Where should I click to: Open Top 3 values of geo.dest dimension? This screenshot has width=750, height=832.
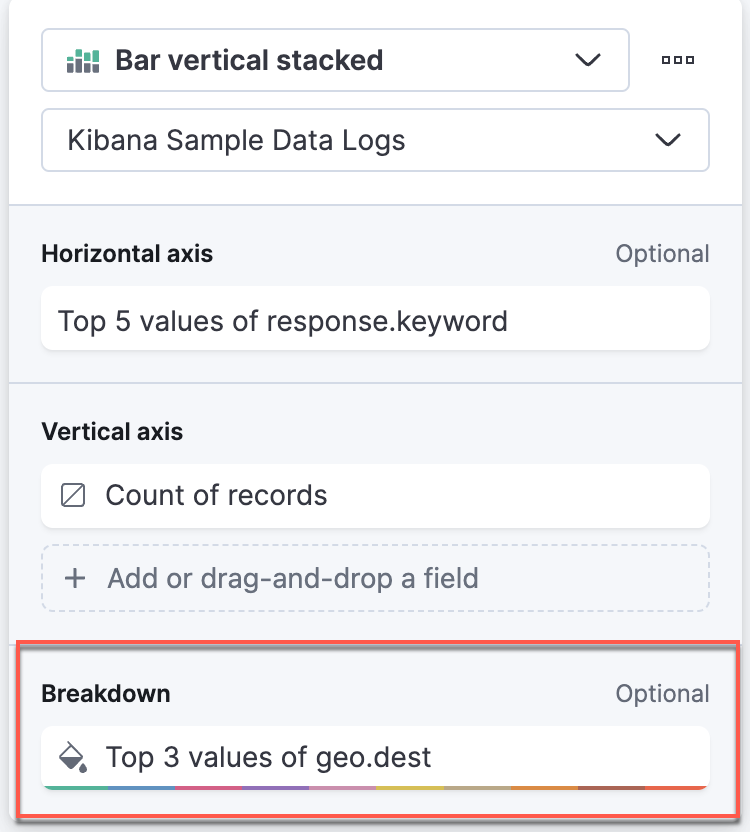point(375,757)
